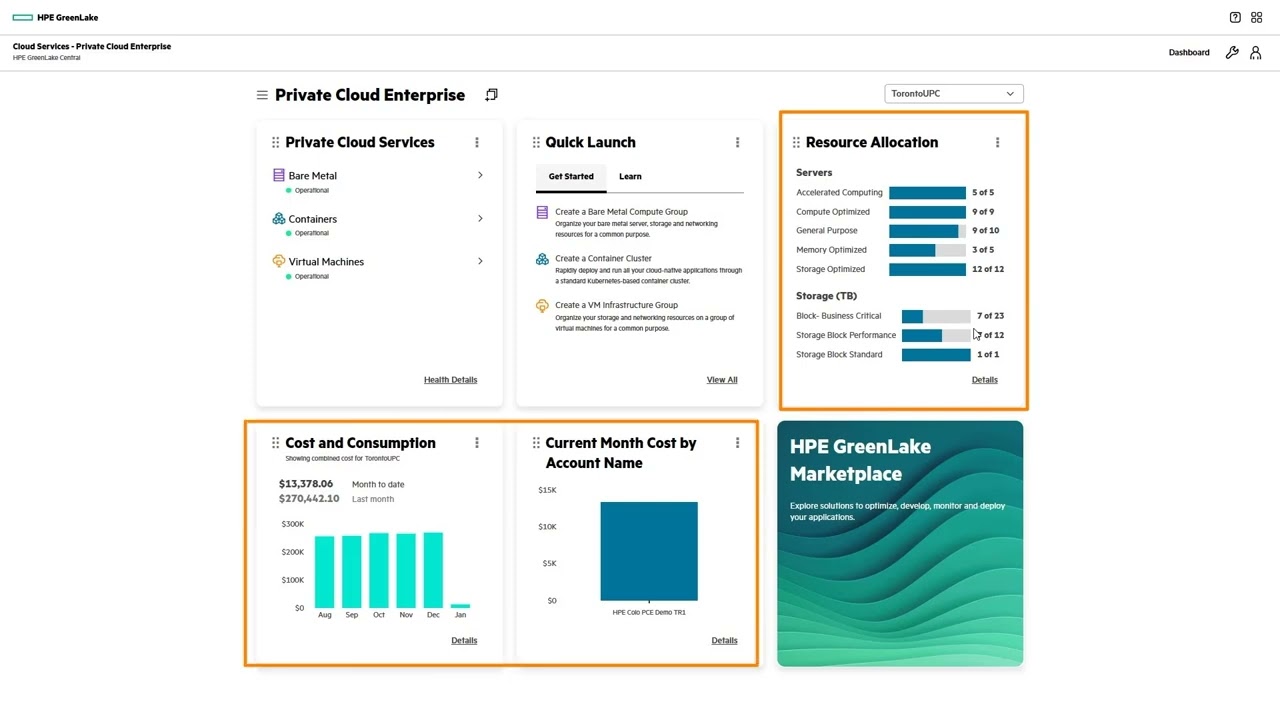Viewport: 1280px width, 720px height.
Task: Click the Accelerated Computing allocation bar
Action: [927, 192]
